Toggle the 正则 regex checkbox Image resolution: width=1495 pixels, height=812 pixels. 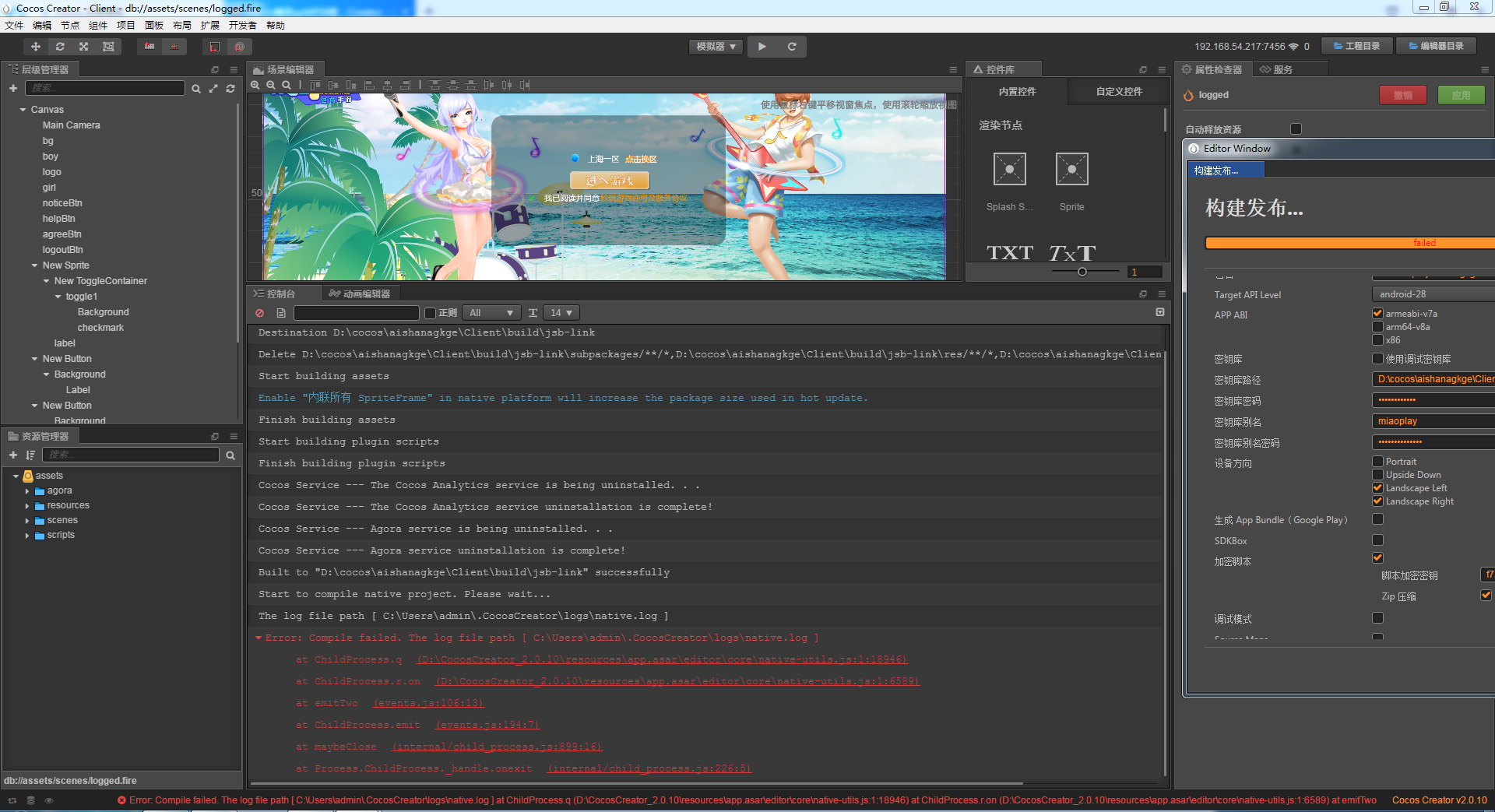[430, 313]
